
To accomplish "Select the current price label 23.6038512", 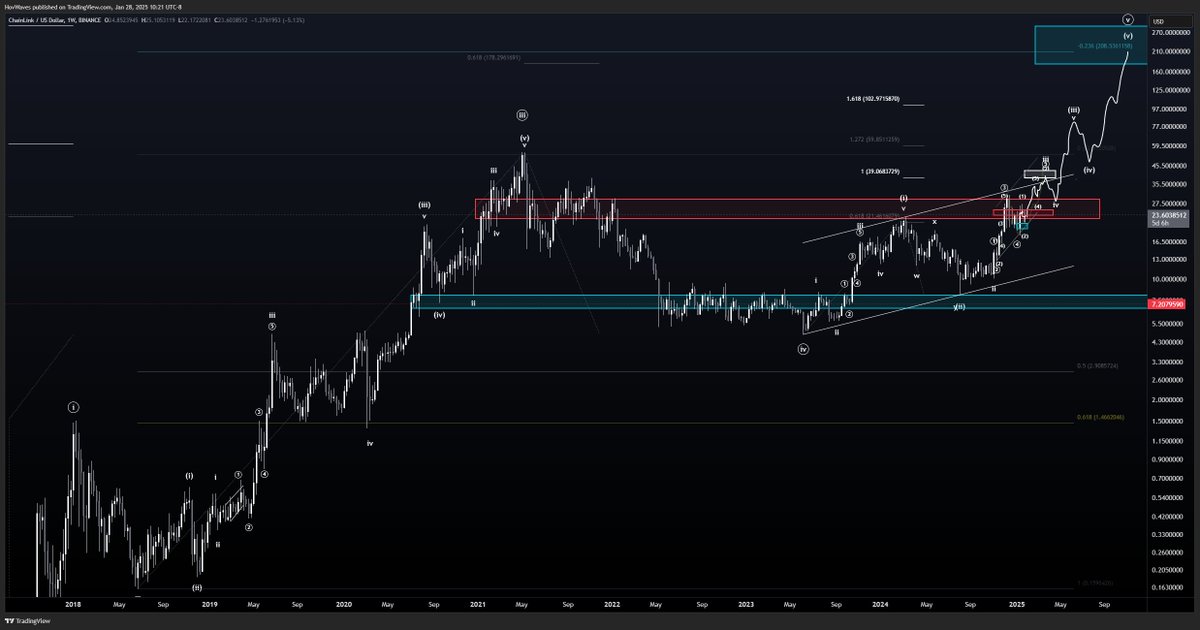I will (1170, 215).
